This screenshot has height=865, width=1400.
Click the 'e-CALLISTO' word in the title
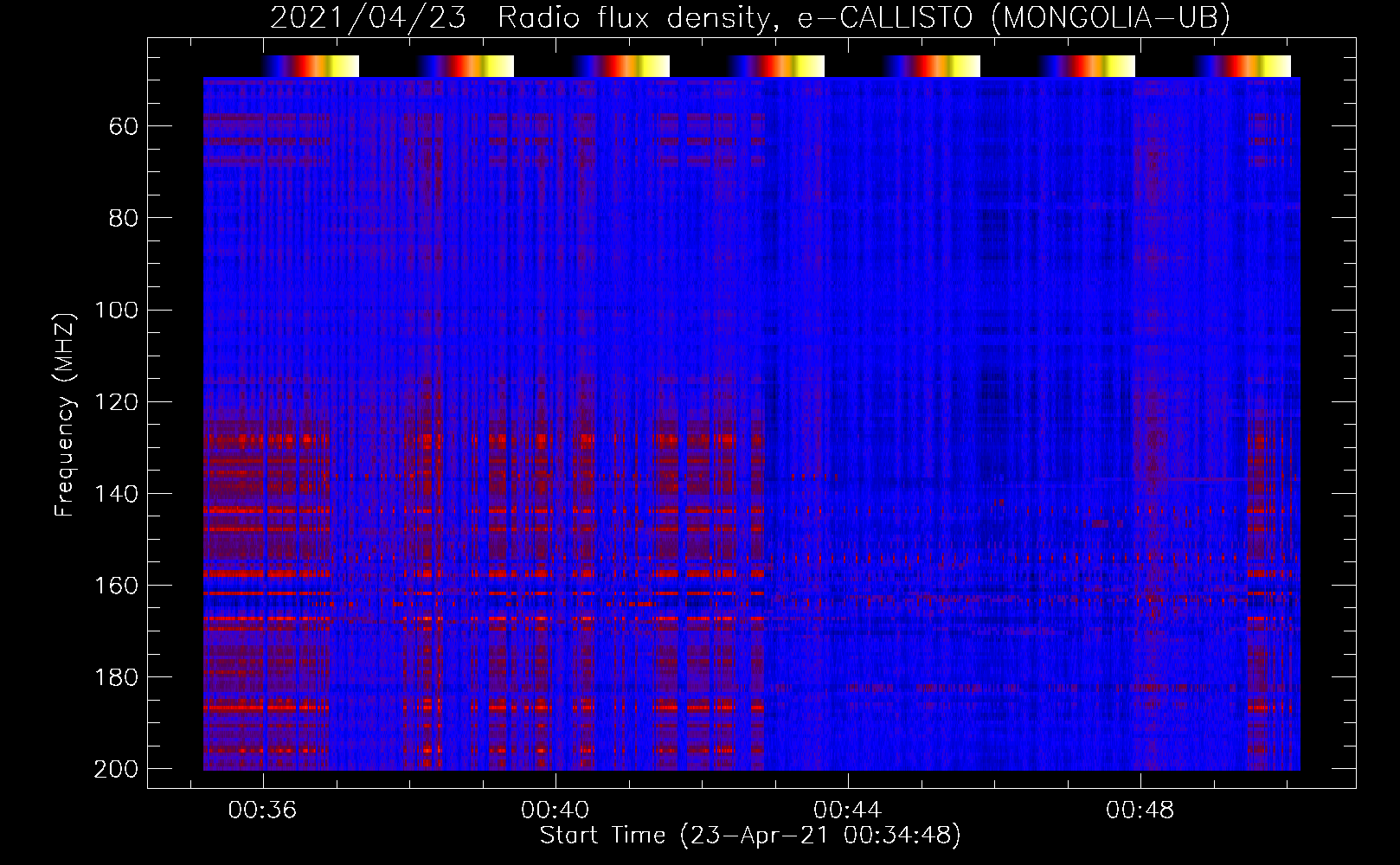click(x=885, y=18)
